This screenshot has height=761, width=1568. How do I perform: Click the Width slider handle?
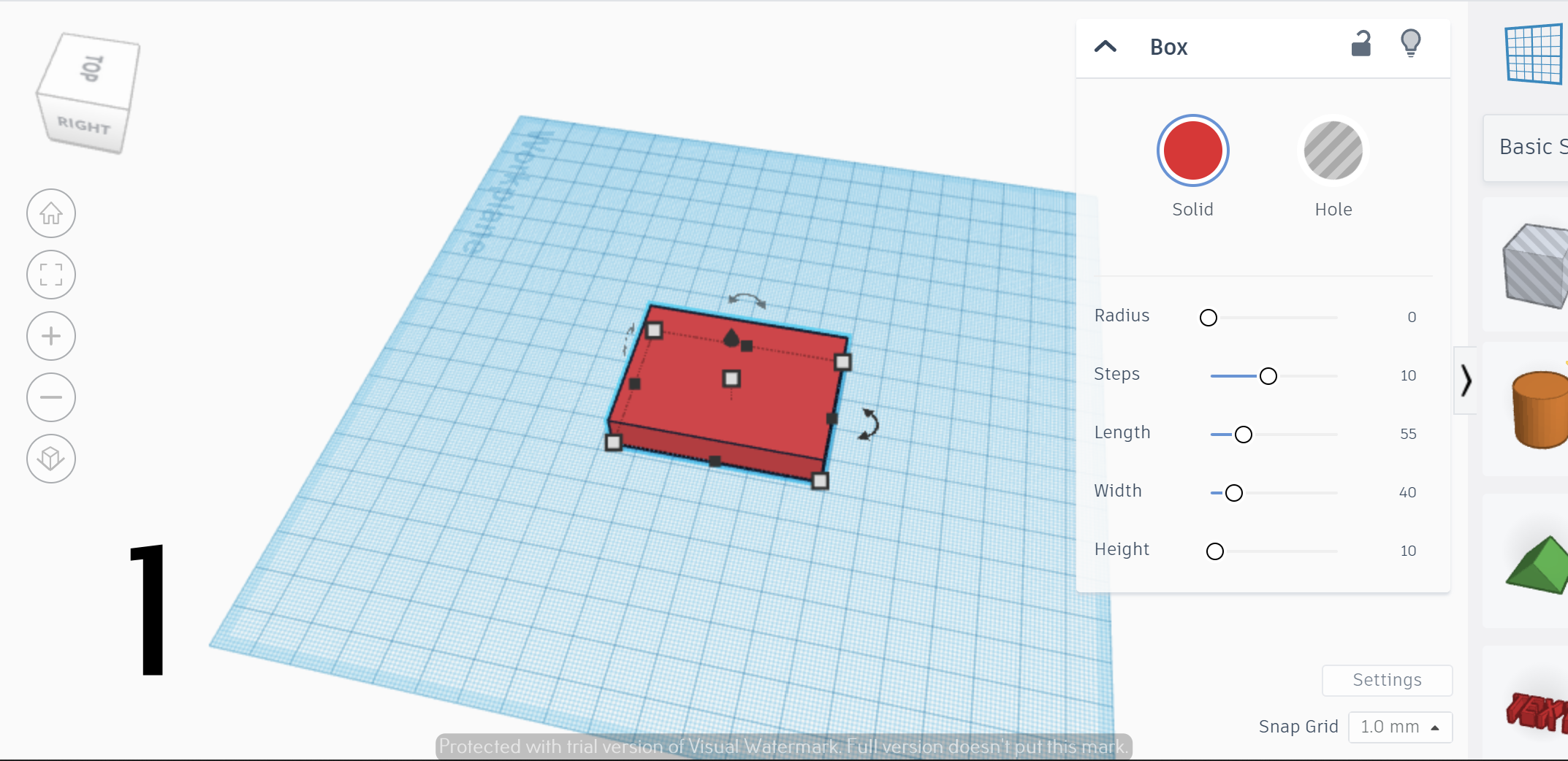[1234, 493]
